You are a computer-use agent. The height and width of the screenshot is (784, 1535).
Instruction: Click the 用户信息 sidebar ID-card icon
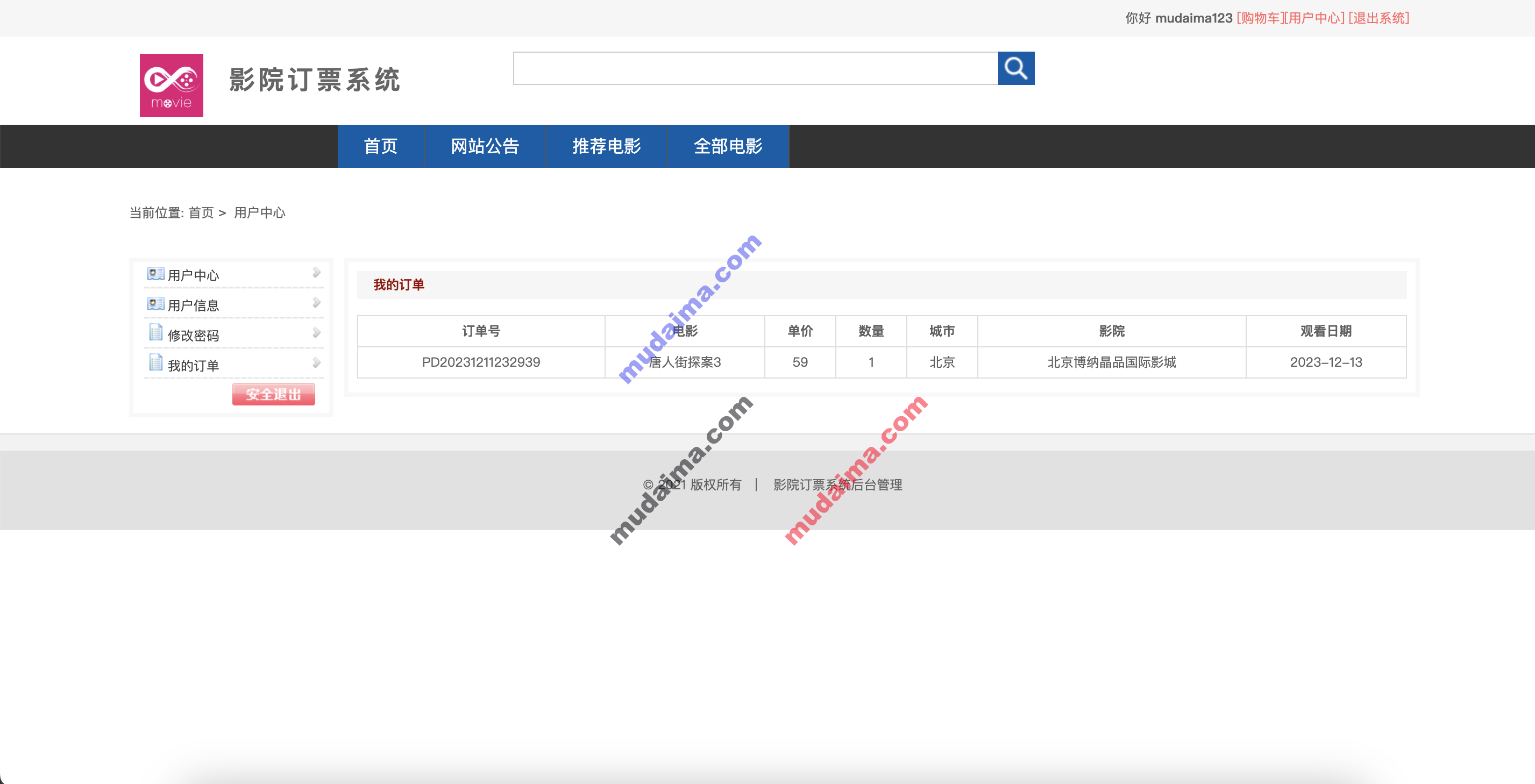pos(155,304)
